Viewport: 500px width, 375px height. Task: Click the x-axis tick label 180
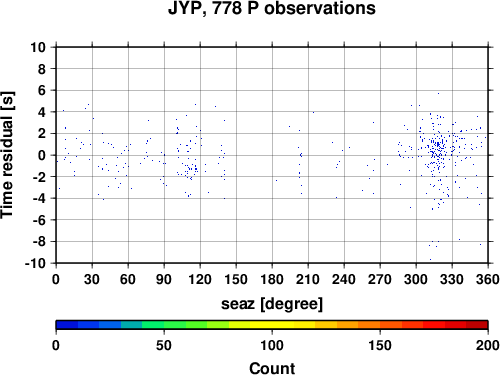(x=272, y=279)
